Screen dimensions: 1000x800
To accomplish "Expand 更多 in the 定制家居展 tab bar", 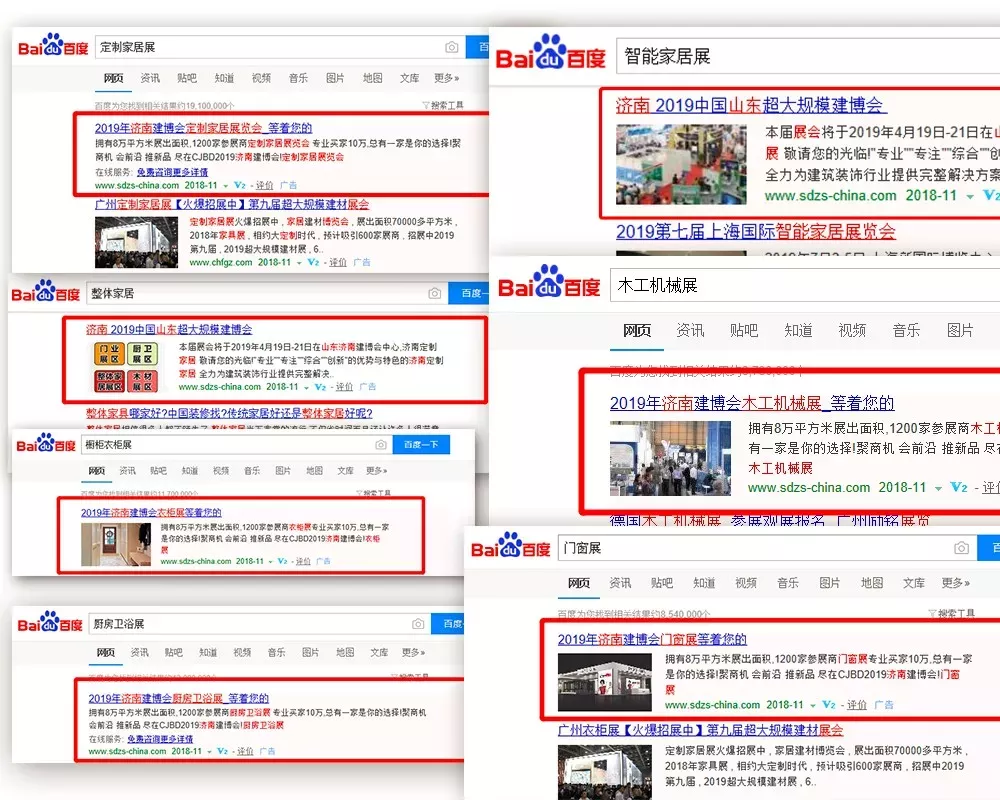I will point(446,78).
